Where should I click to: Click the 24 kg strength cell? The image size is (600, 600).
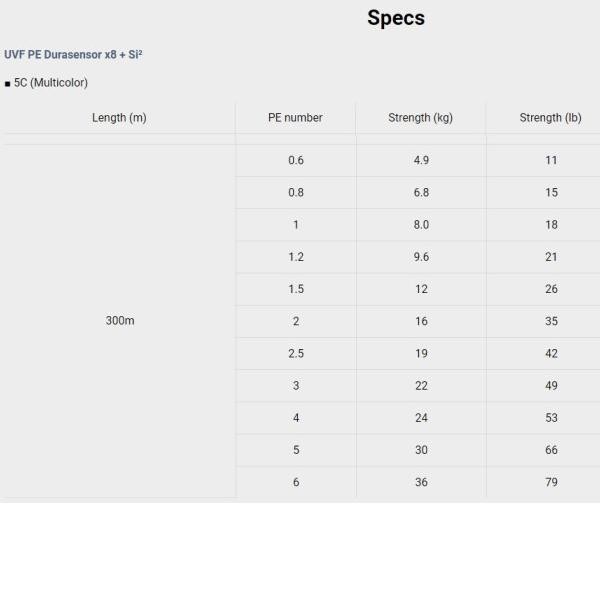pyautogui.click(x=421, y=418)
